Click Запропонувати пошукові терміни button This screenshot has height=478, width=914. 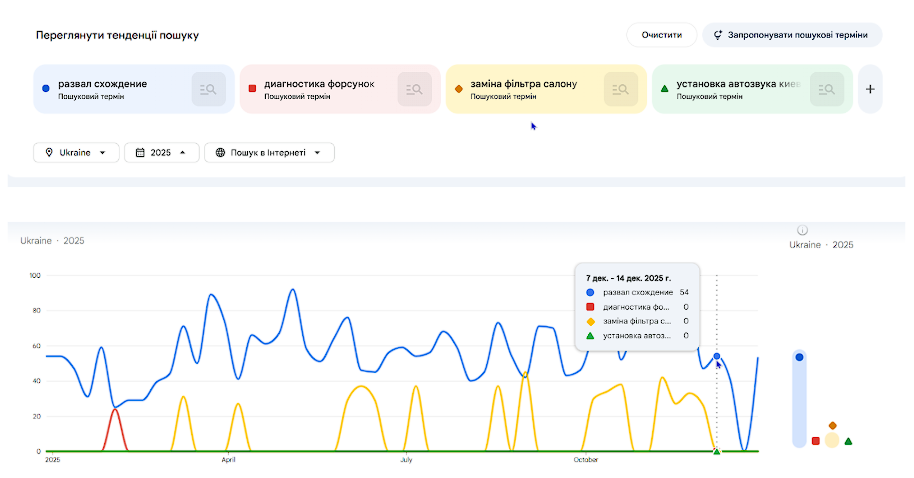[792, 35]
